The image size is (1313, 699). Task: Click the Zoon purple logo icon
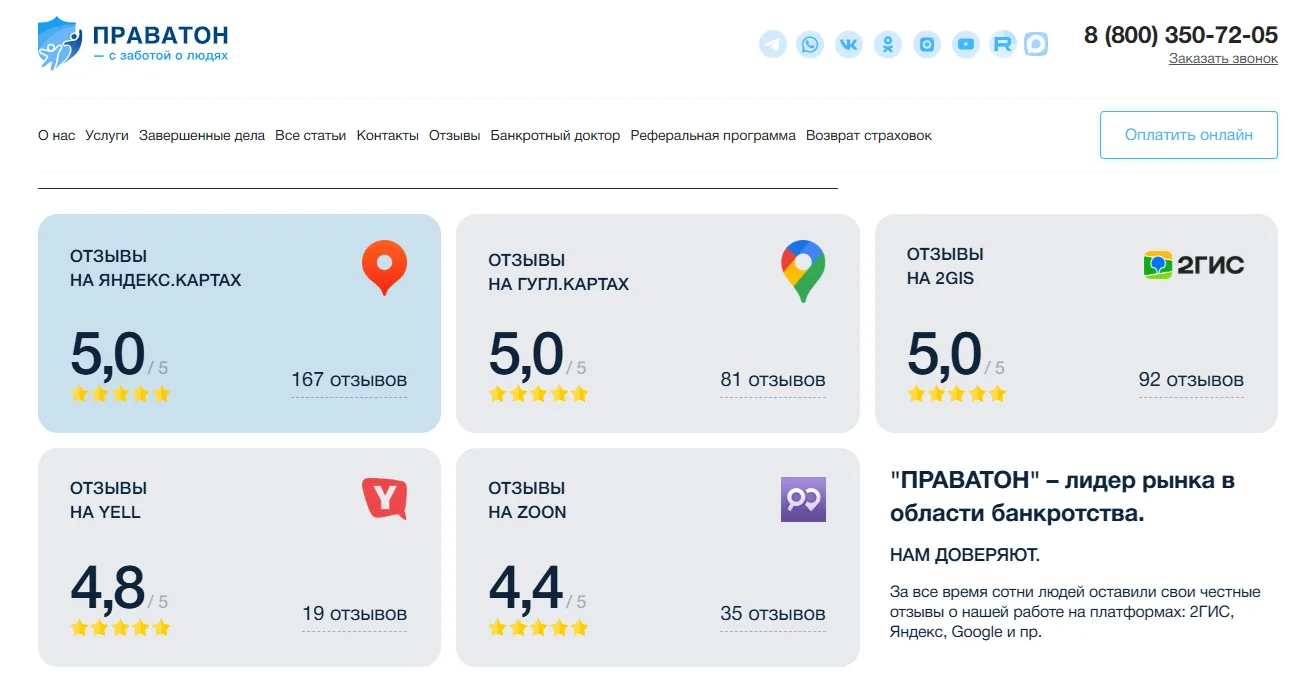pyautogui.click(x=803, y=499)
